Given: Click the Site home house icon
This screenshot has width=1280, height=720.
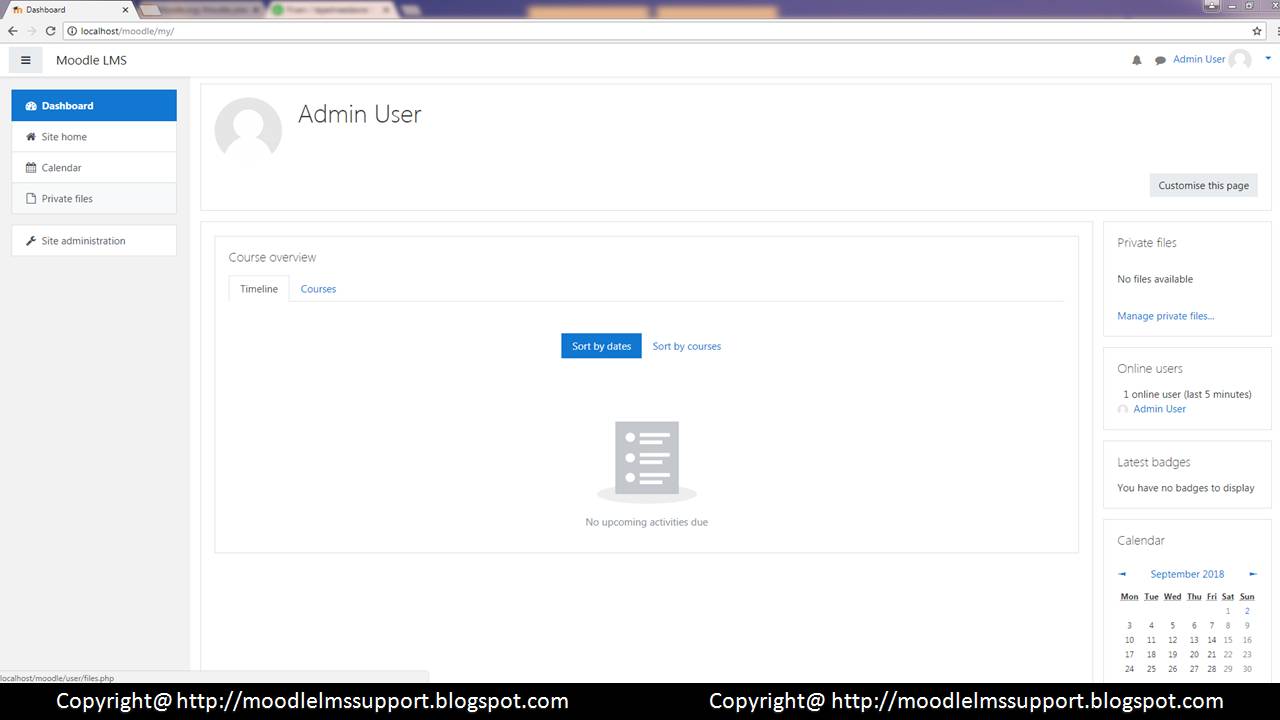Looking at the screenshot, I should click(33, 136).
